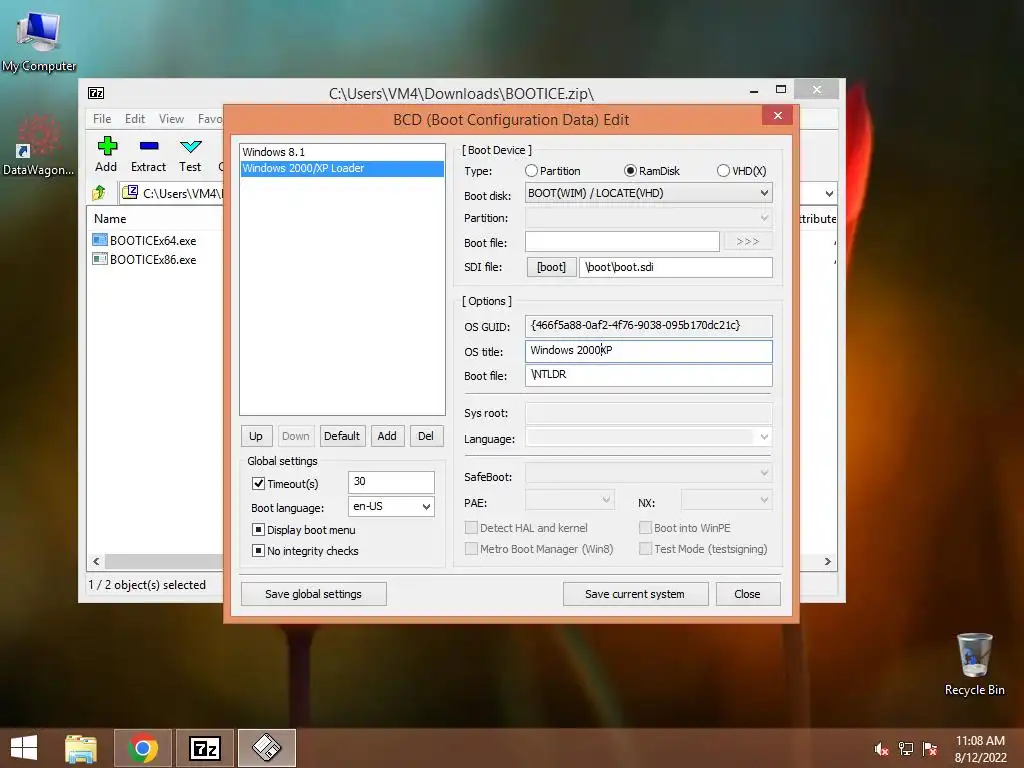Open the Boot disk dropdown
The width and height of the screenshot is (1024, 768).
pyautogui.click(x=648, y=193)
